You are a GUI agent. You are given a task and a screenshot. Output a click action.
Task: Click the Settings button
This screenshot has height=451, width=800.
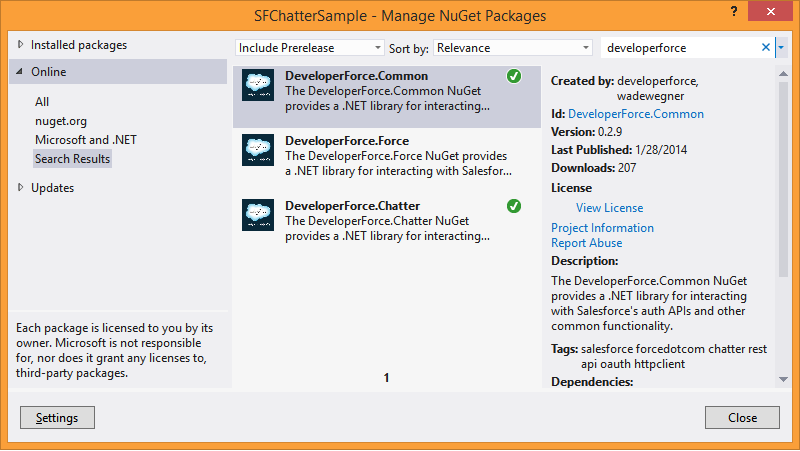57,418
